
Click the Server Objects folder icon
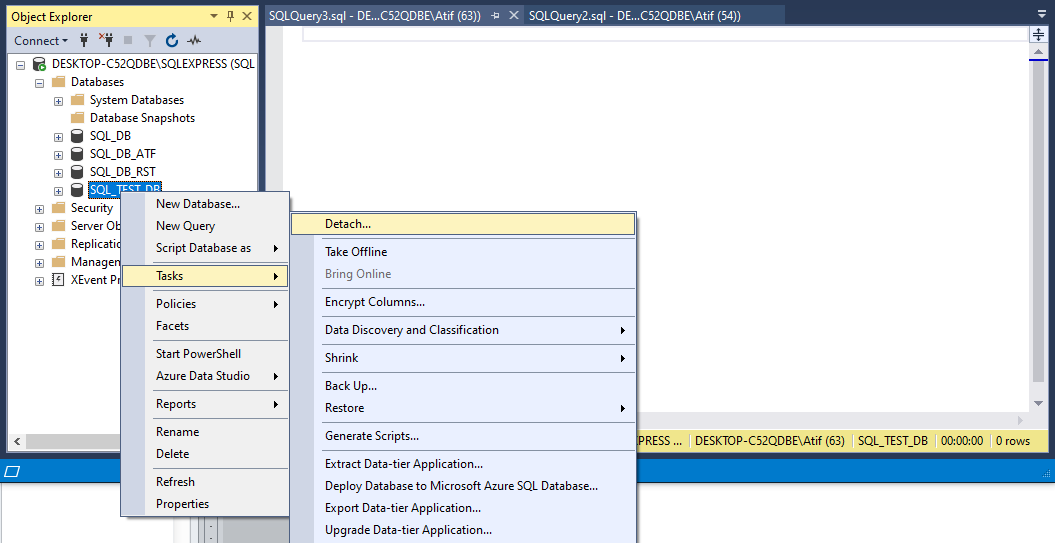pos(59,226)
